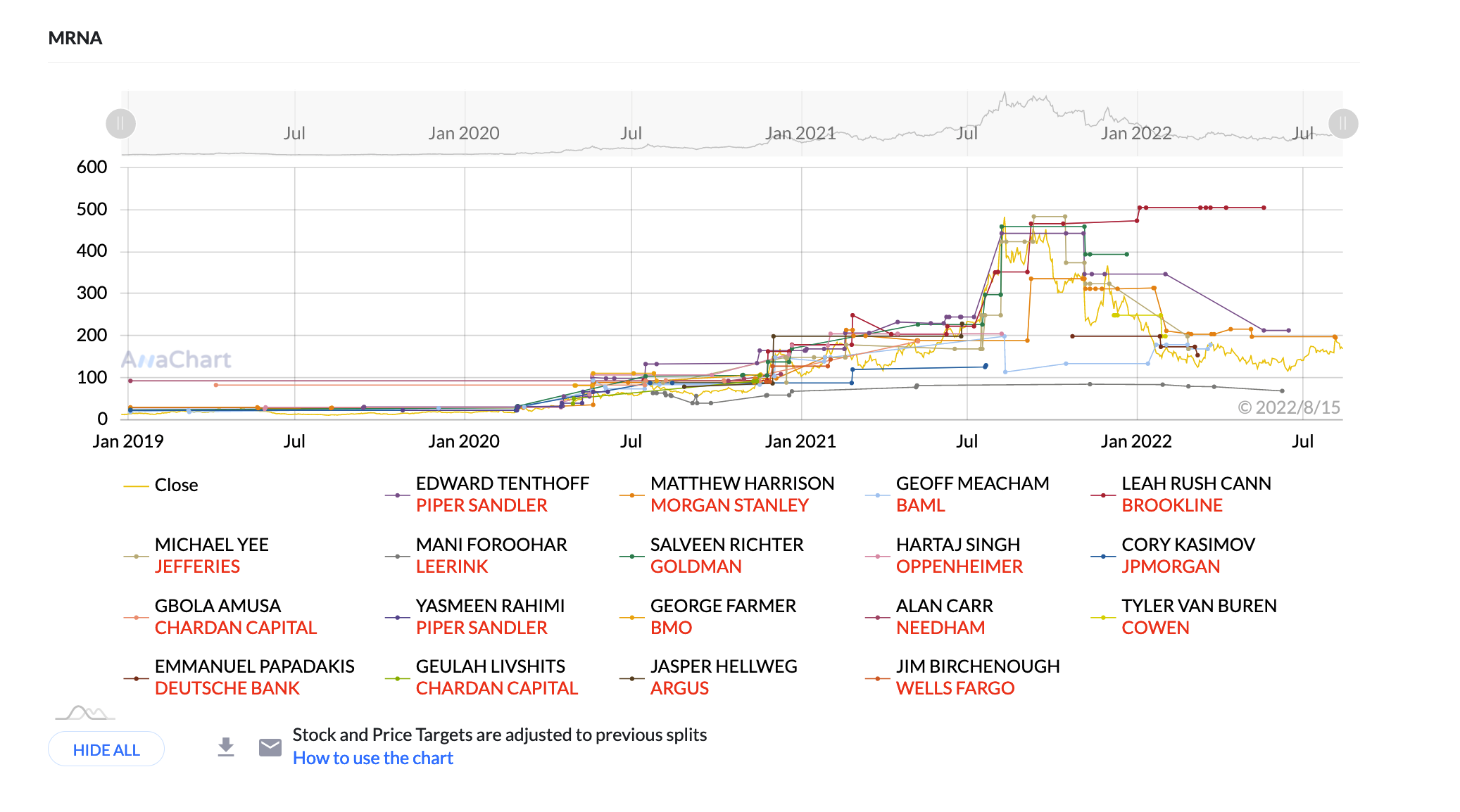Toggle Yasmeen Rahimi Piper Sandler legend
Viewport: 1460px width, 812px height.
475,617
